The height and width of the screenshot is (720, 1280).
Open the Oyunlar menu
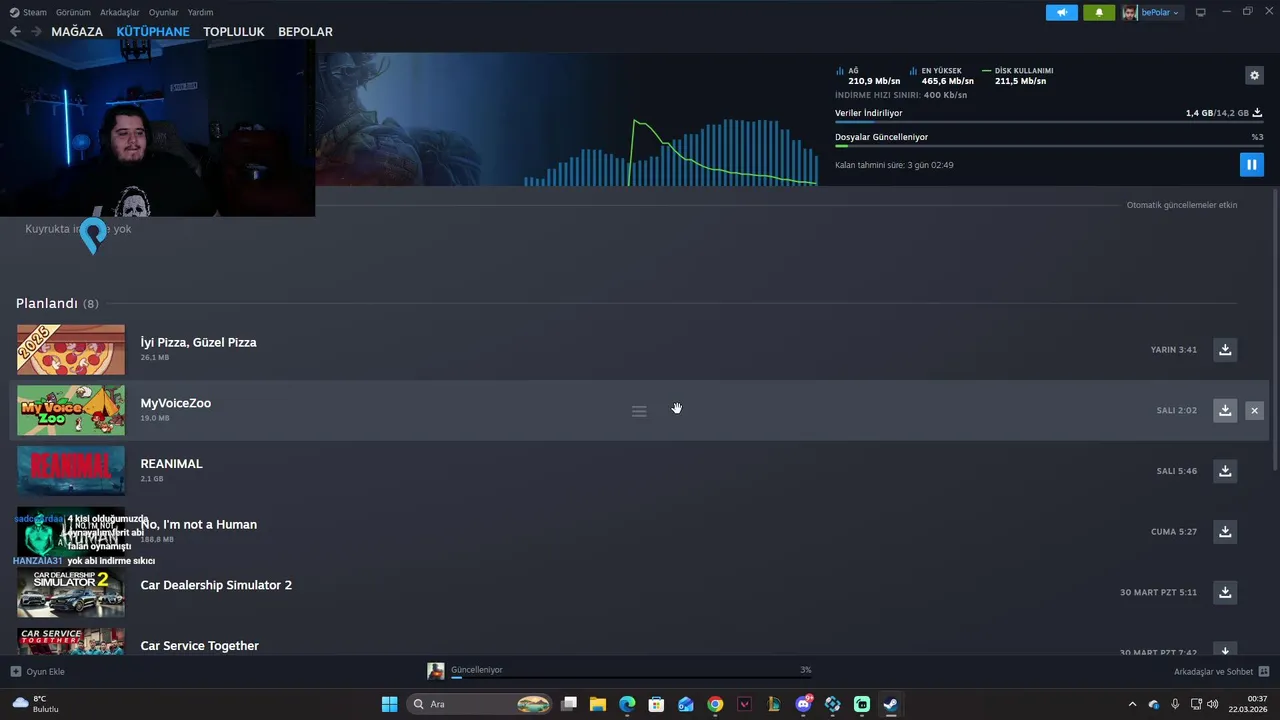[x=164, y=12]
